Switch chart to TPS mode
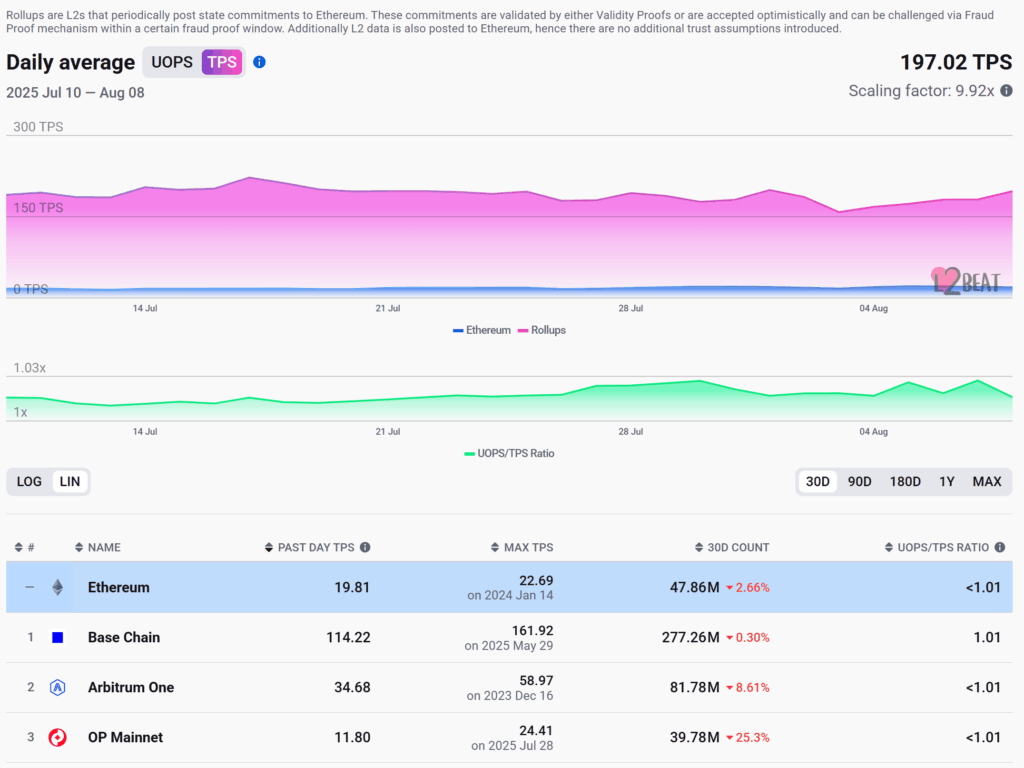Image resolution: width=1024 pixels, height=768 pixels. point(222,62)
